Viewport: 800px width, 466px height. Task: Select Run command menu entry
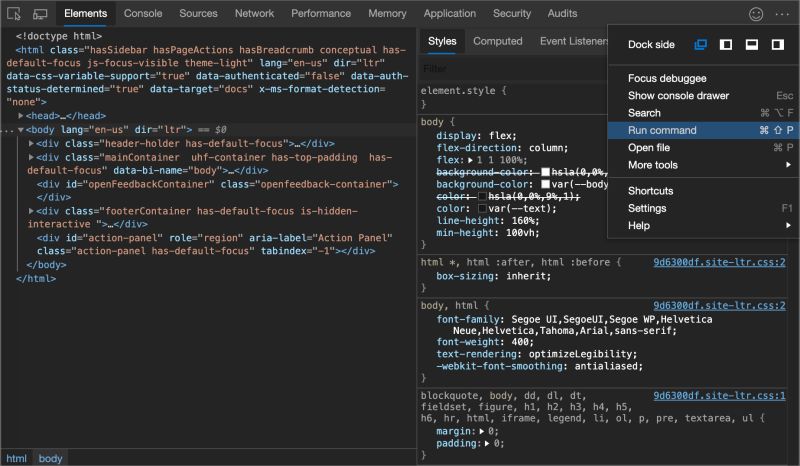click(x=703, y=130)
